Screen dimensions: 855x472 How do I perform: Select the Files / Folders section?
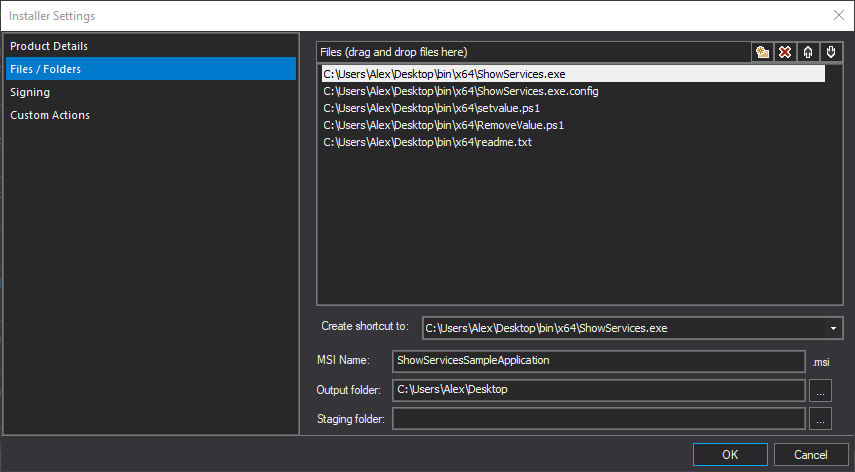point(151,69)
